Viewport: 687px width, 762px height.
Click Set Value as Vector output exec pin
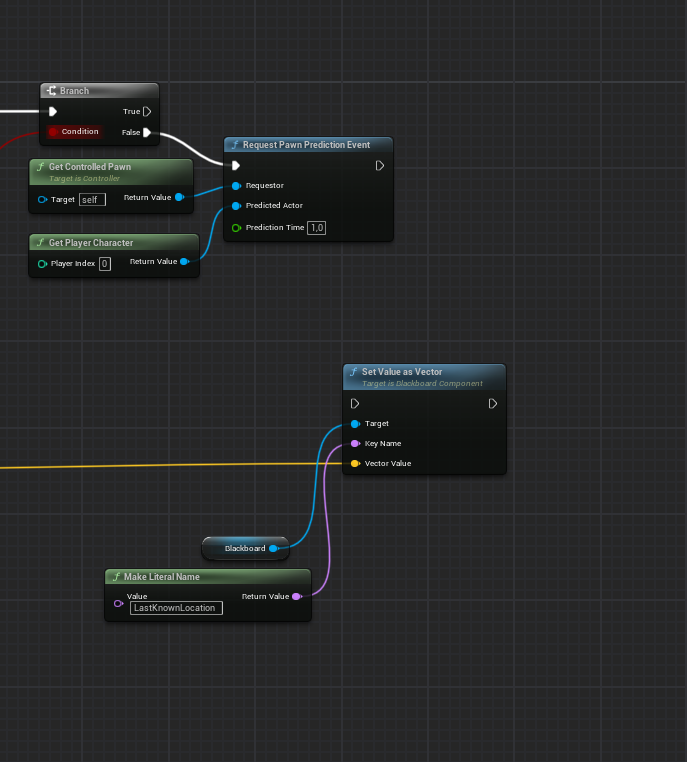(x=493, y=404)
